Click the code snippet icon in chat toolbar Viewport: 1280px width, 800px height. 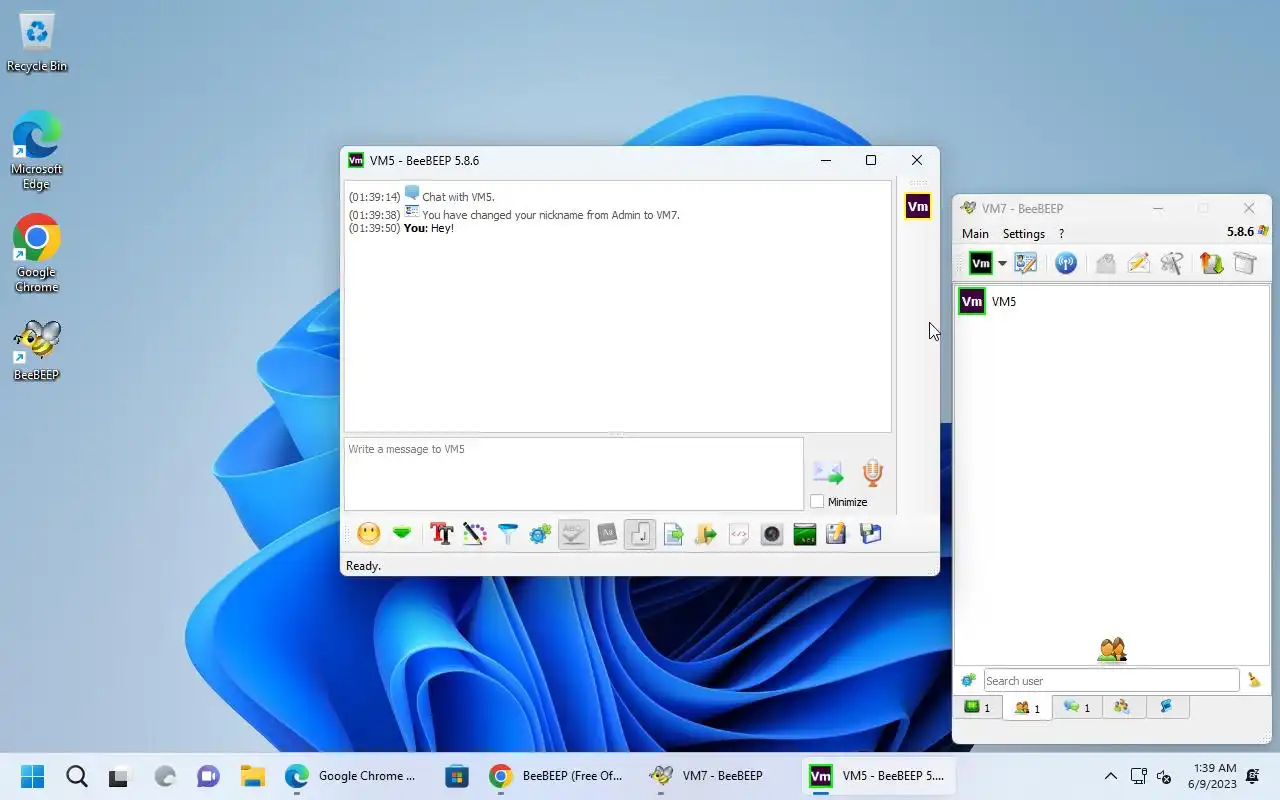739,534
